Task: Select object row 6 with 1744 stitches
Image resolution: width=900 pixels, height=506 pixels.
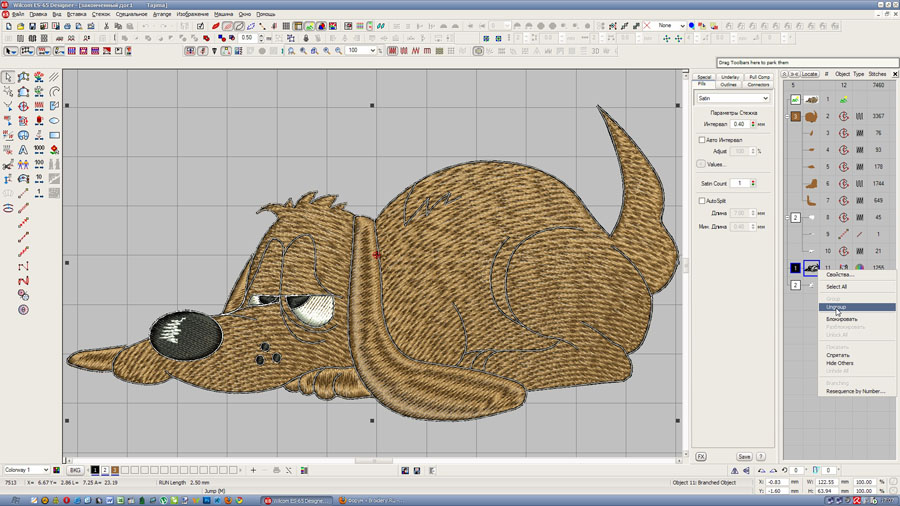Action: (839, 184)
